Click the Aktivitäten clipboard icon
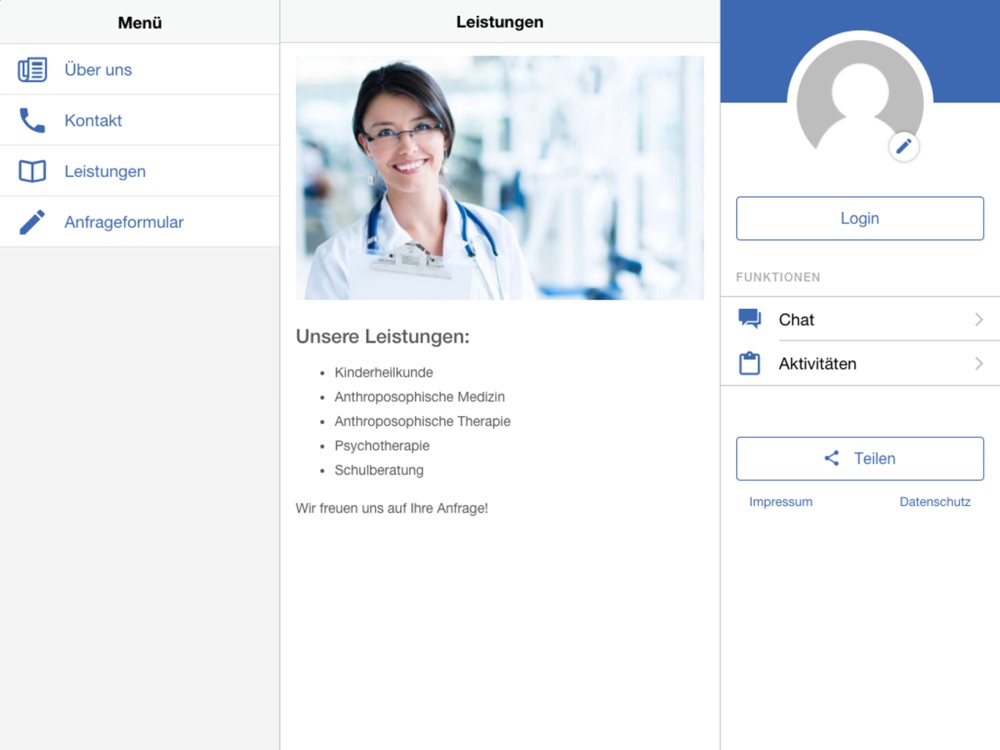 click(749, 363)
